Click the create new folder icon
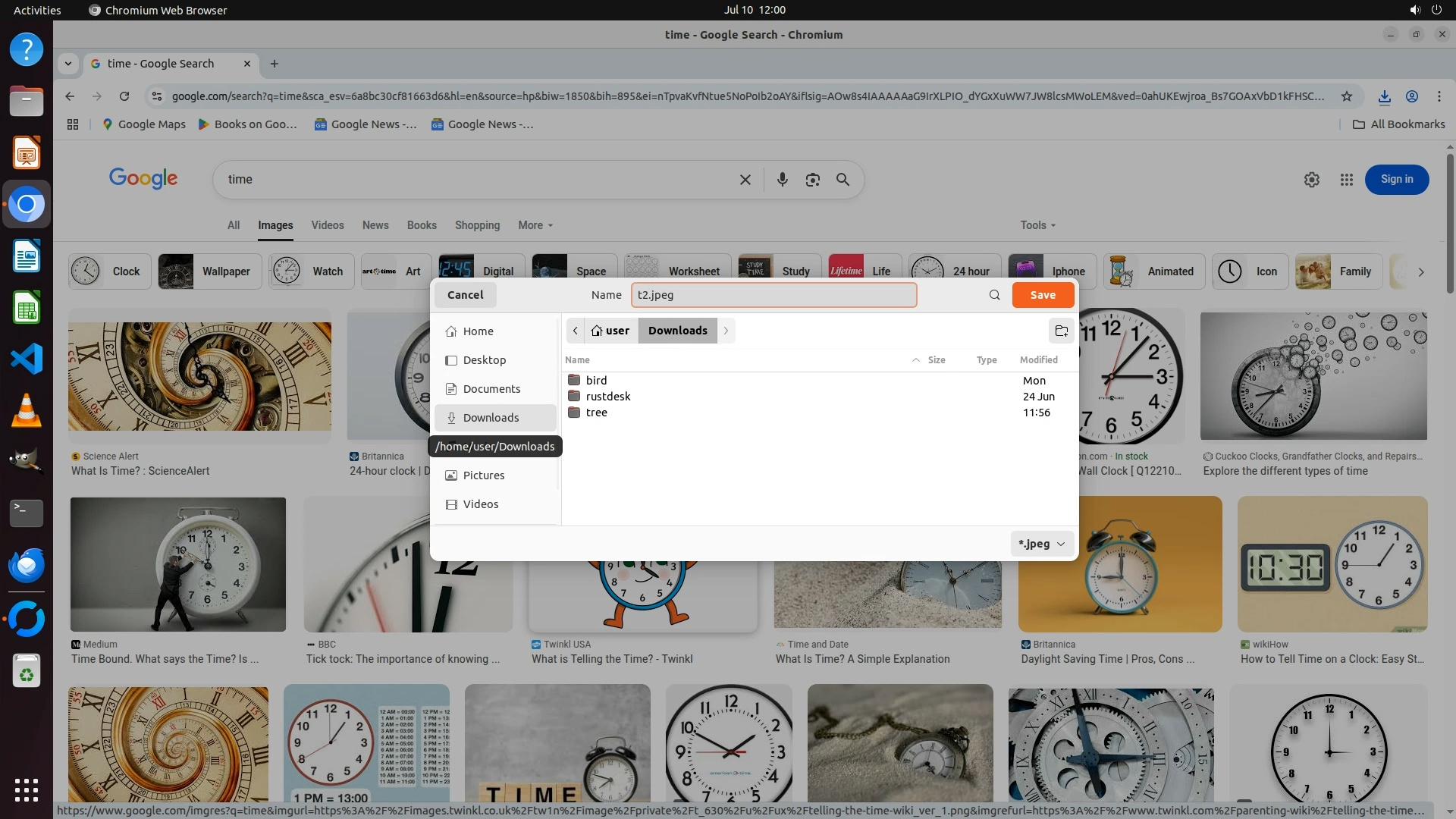The width and height of the screenshot is (1456, 819). click(1061, 331)
